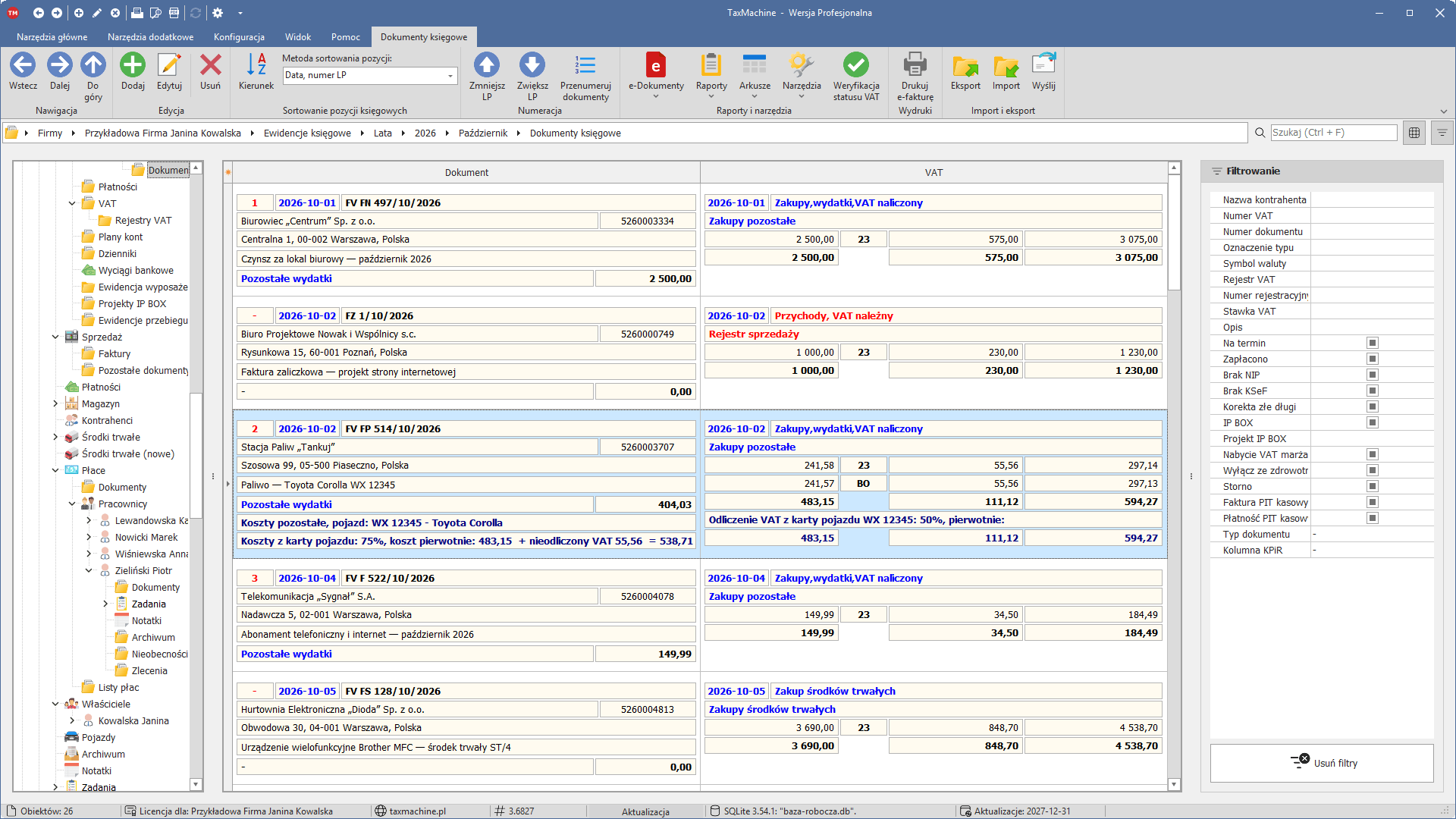1456x819 pixels.
Task: Click the Import folder icon
Action: click(x=1006, y=65)
